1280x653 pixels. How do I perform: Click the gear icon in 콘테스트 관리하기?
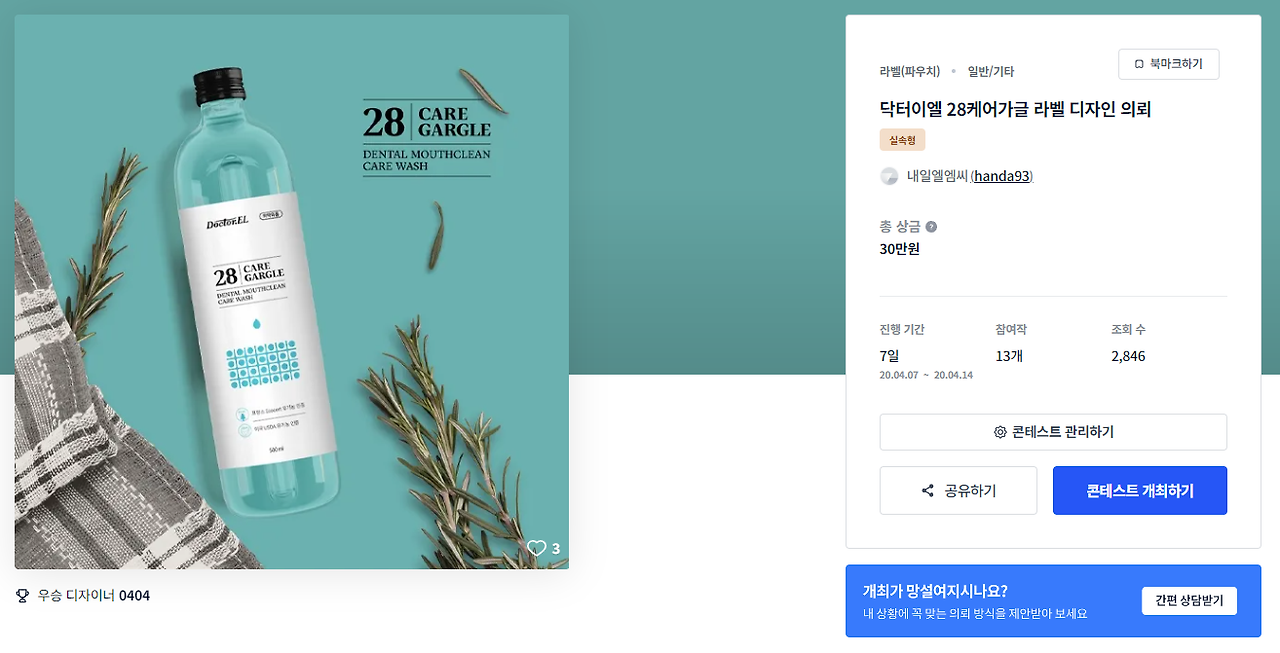point(1000,432)
